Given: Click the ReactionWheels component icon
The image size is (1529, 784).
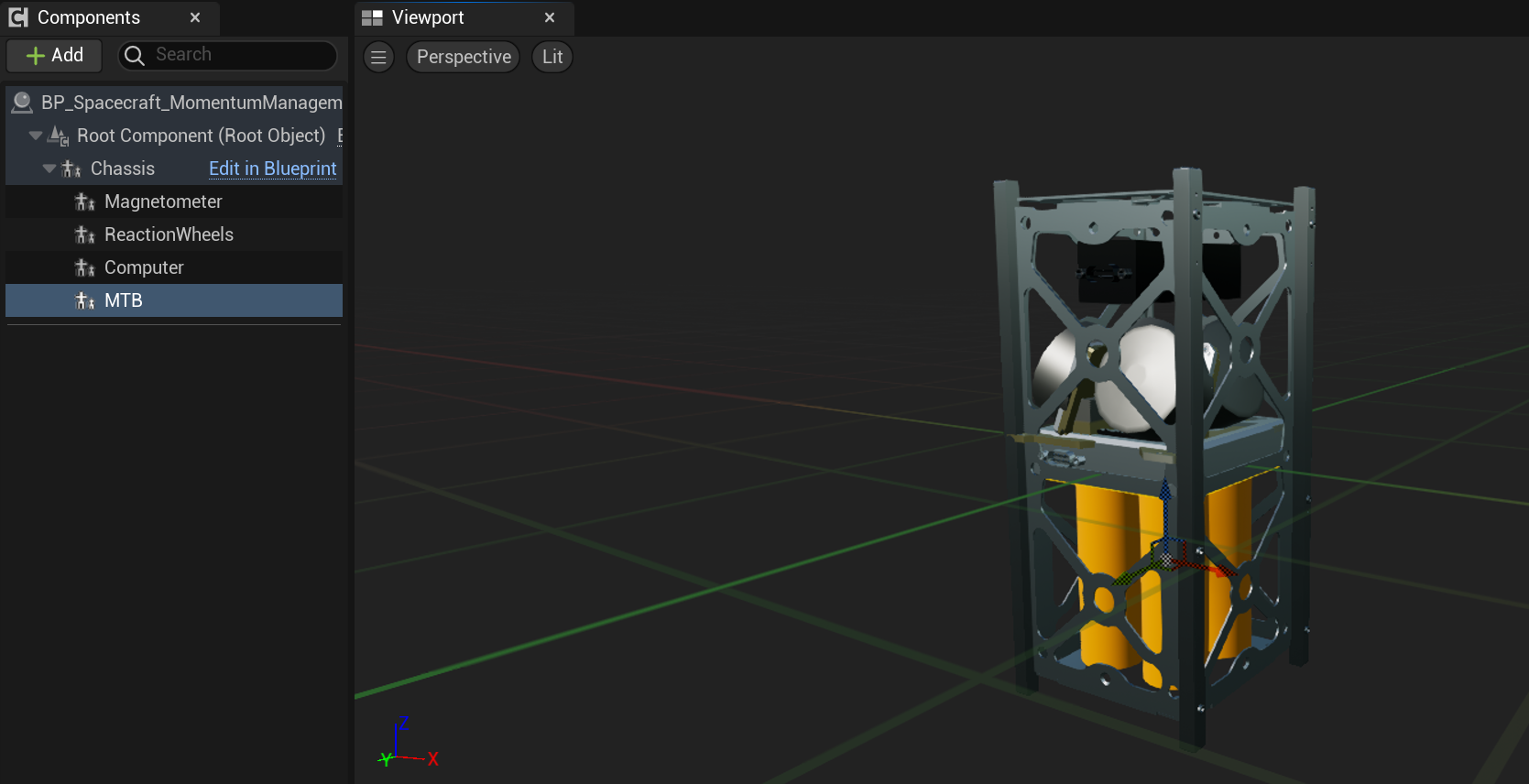Looking at the screenshot, I should [85, 234].
